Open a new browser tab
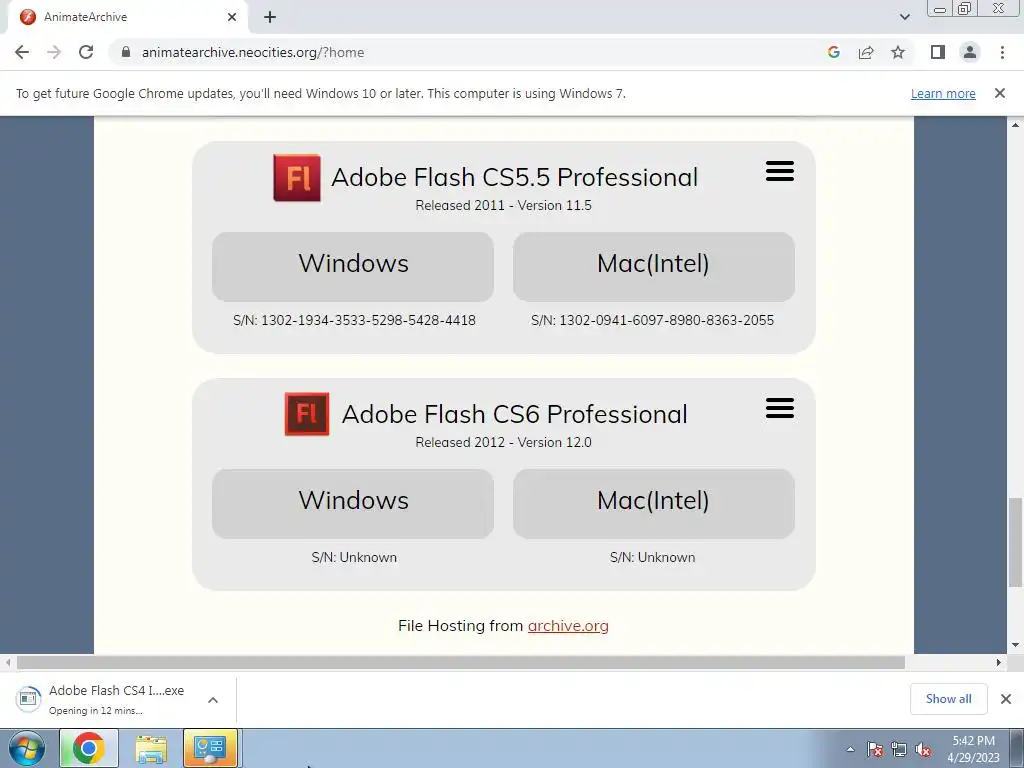 (x=270, y=17)
